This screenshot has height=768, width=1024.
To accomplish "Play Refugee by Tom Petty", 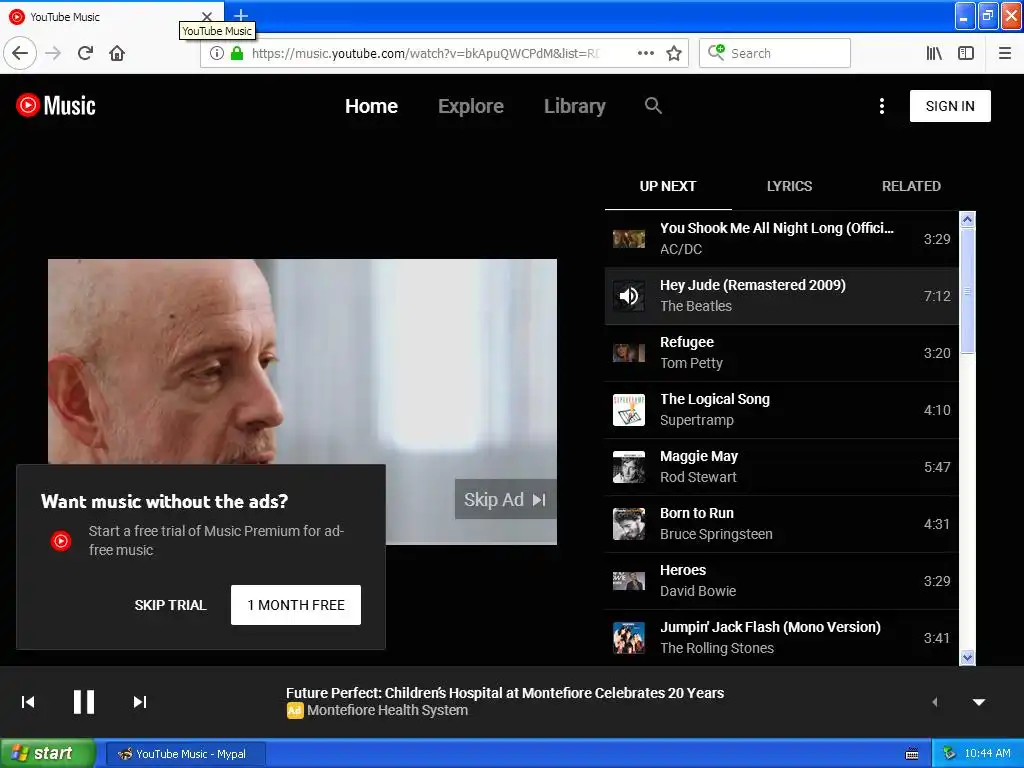I will tap(781, 353).
